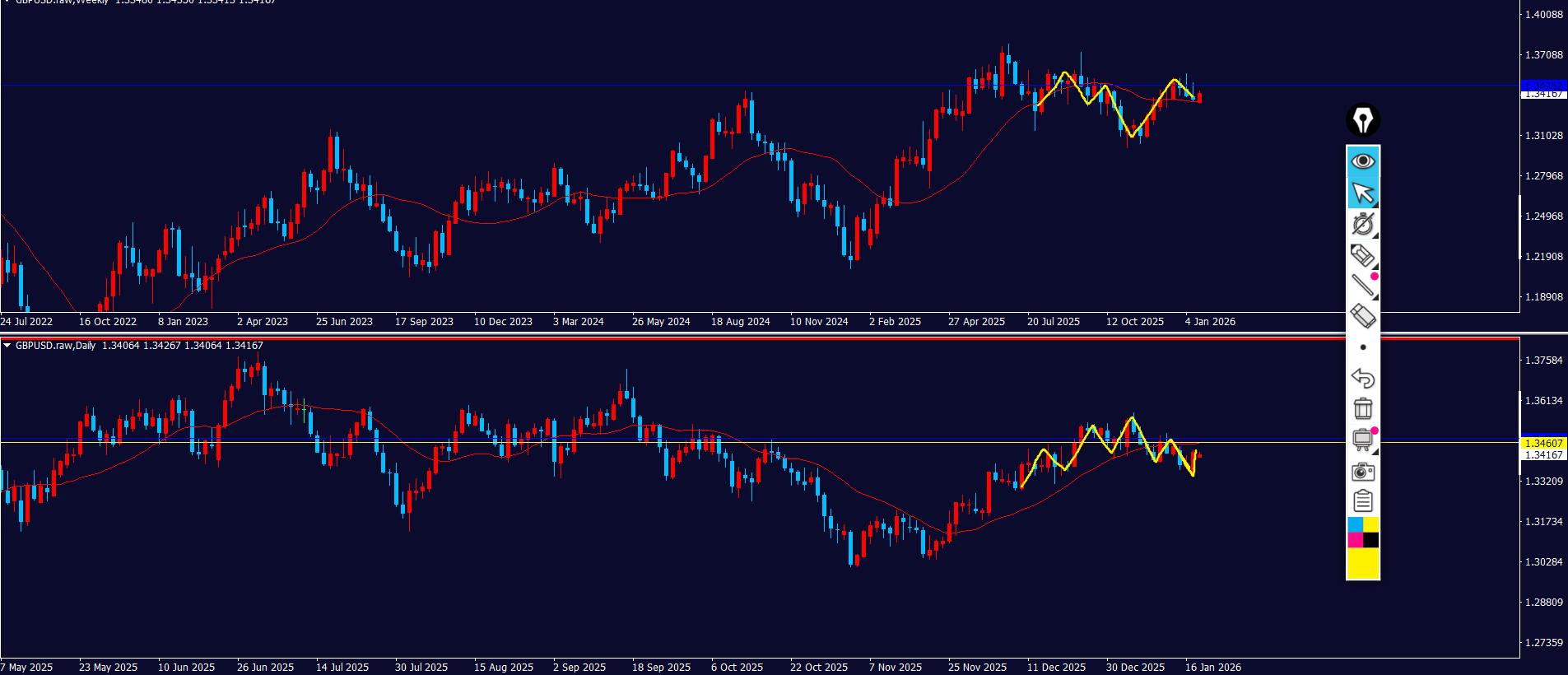Select the eraser tool
The image size is (1568, 675).
[x=1363, y=316]
